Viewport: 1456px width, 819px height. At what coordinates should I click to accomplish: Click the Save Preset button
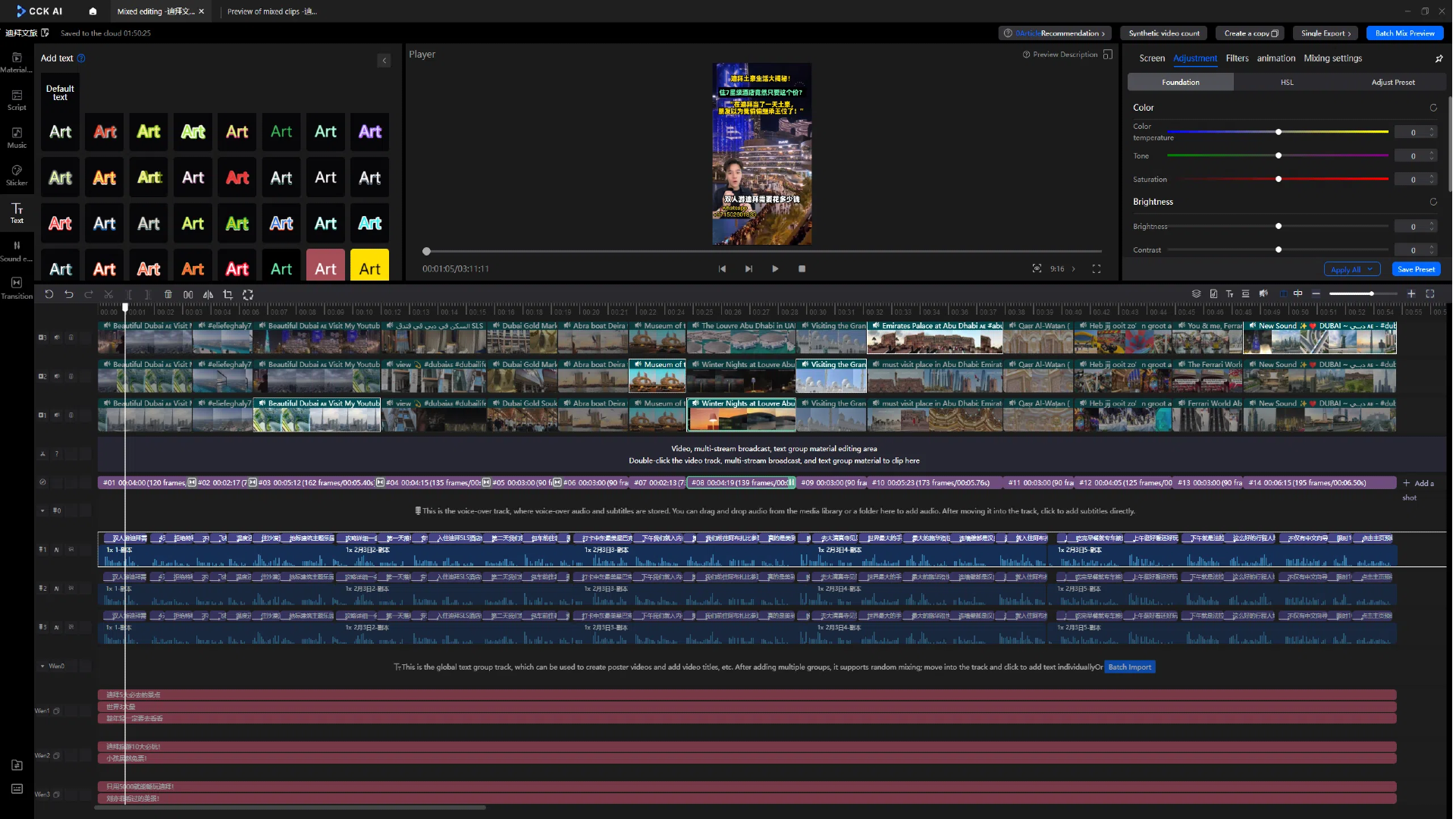coord(1416,269)
